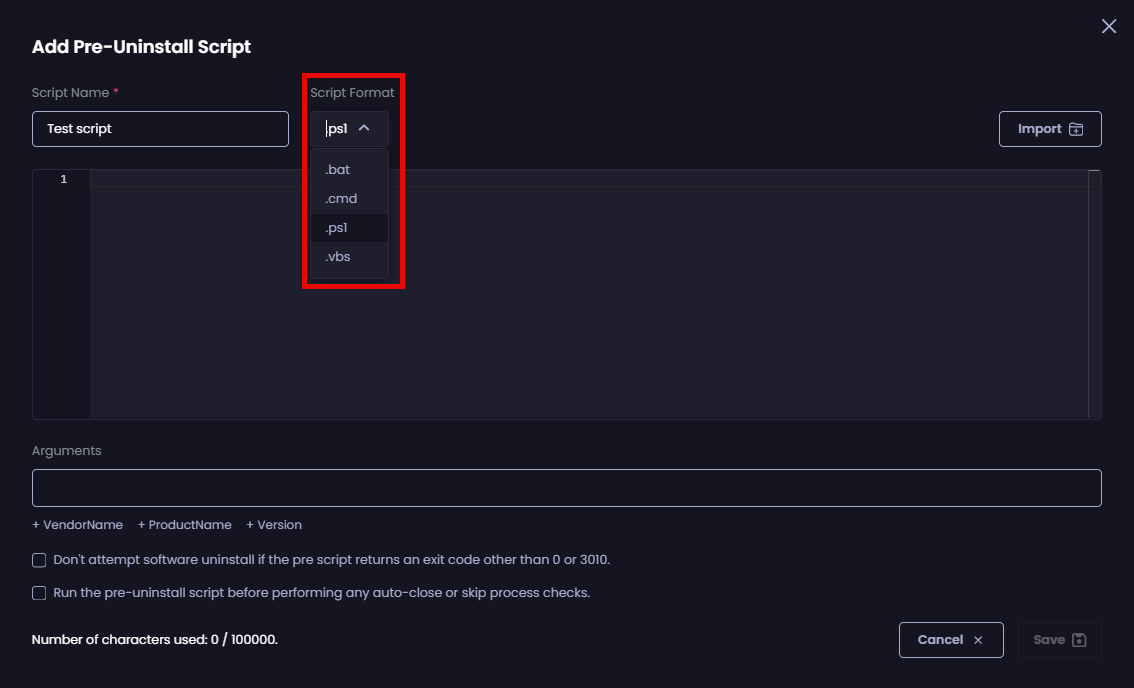Click line 1 in the script editor
This screenshot has height=688, width=1134.
click(x=300, y=179)
